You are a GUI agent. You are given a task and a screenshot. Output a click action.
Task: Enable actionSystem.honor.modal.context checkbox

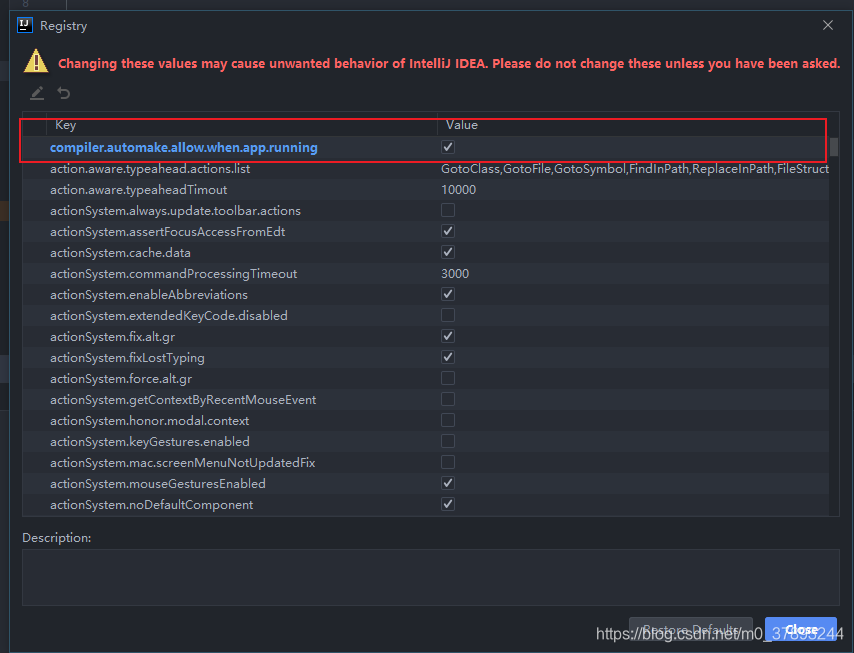(448, 420)
